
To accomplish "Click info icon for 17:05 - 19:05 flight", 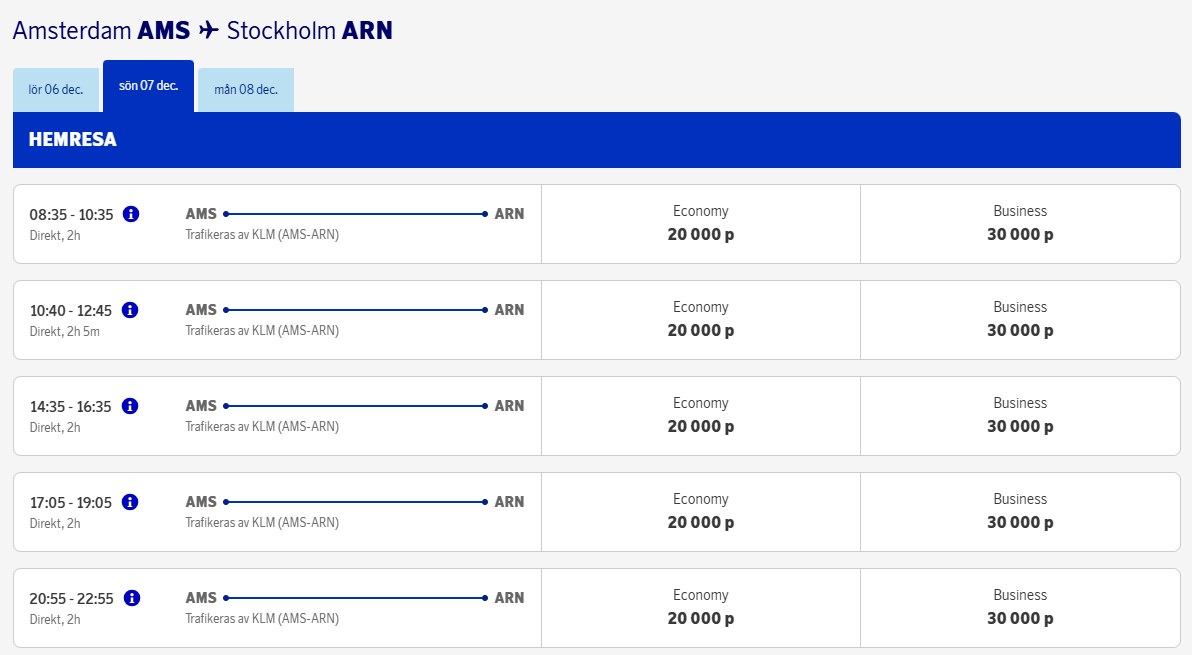I will pyautogui.click(x=130, y=502).
